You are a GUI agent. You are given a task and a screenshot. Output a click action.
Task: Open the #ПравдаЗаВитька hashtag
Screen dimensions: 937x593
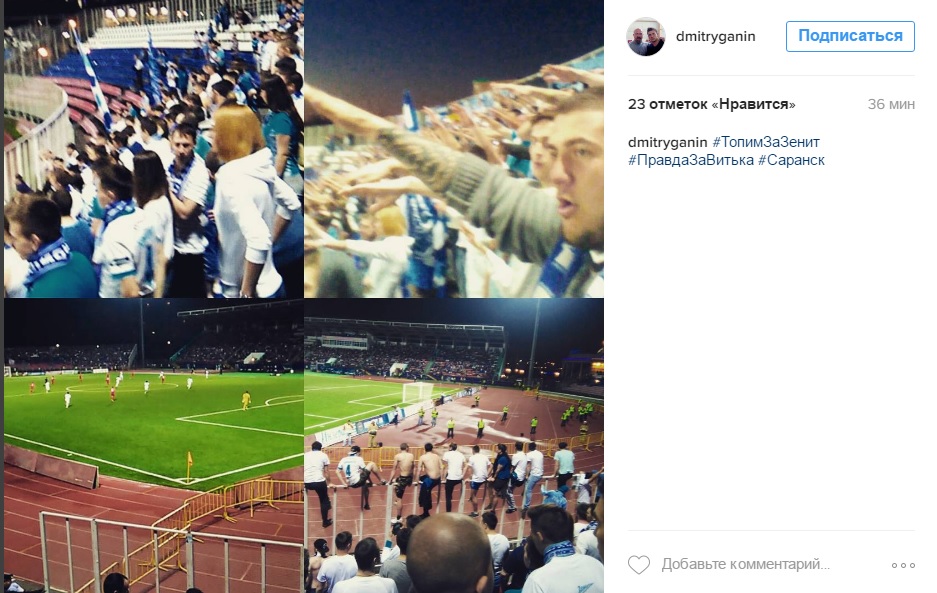coord(690,160)
